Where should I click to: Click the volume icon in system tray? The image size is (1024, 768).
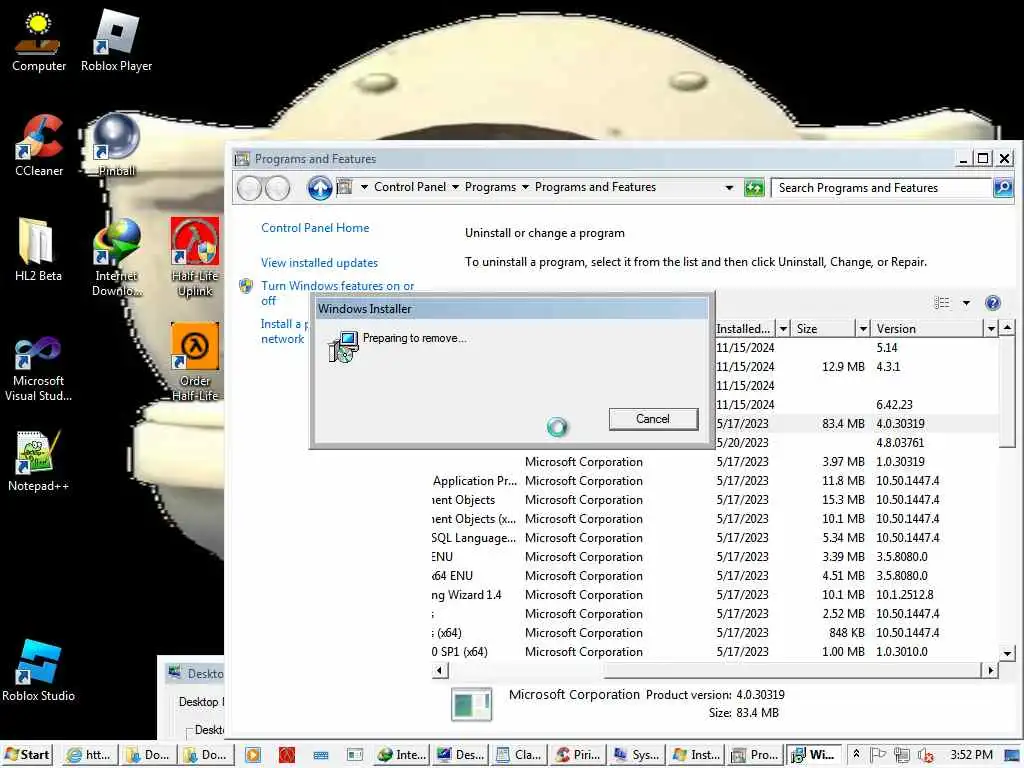click(925, 755)
